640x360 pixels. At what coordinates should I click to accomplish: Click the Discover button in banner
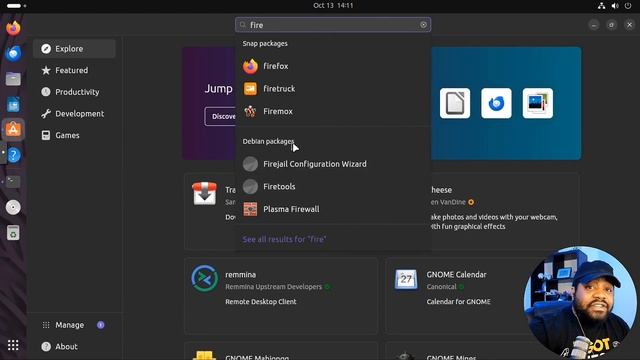click(x=221, y=117)
